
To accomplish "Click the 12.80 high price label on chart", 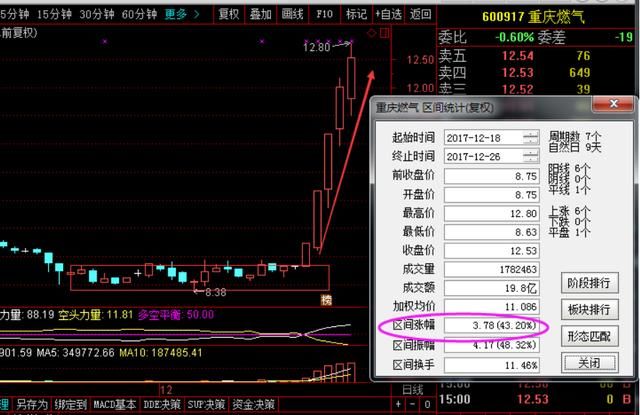I will (317, 47).
